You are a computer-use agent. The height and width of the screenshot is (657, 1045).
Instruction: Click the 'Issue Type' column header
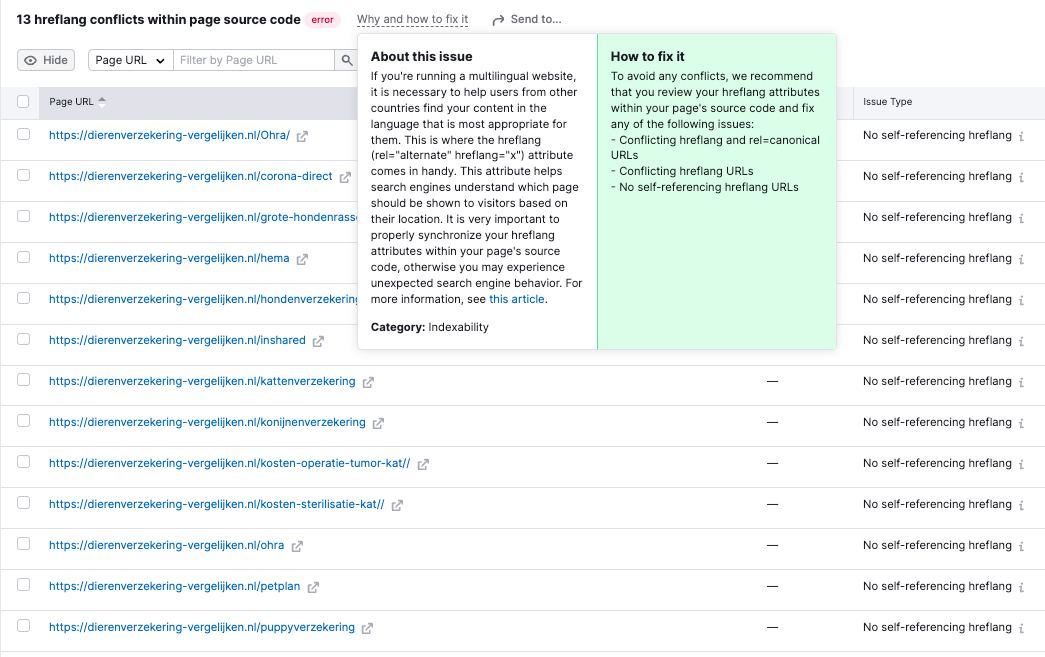pos(888,102)
